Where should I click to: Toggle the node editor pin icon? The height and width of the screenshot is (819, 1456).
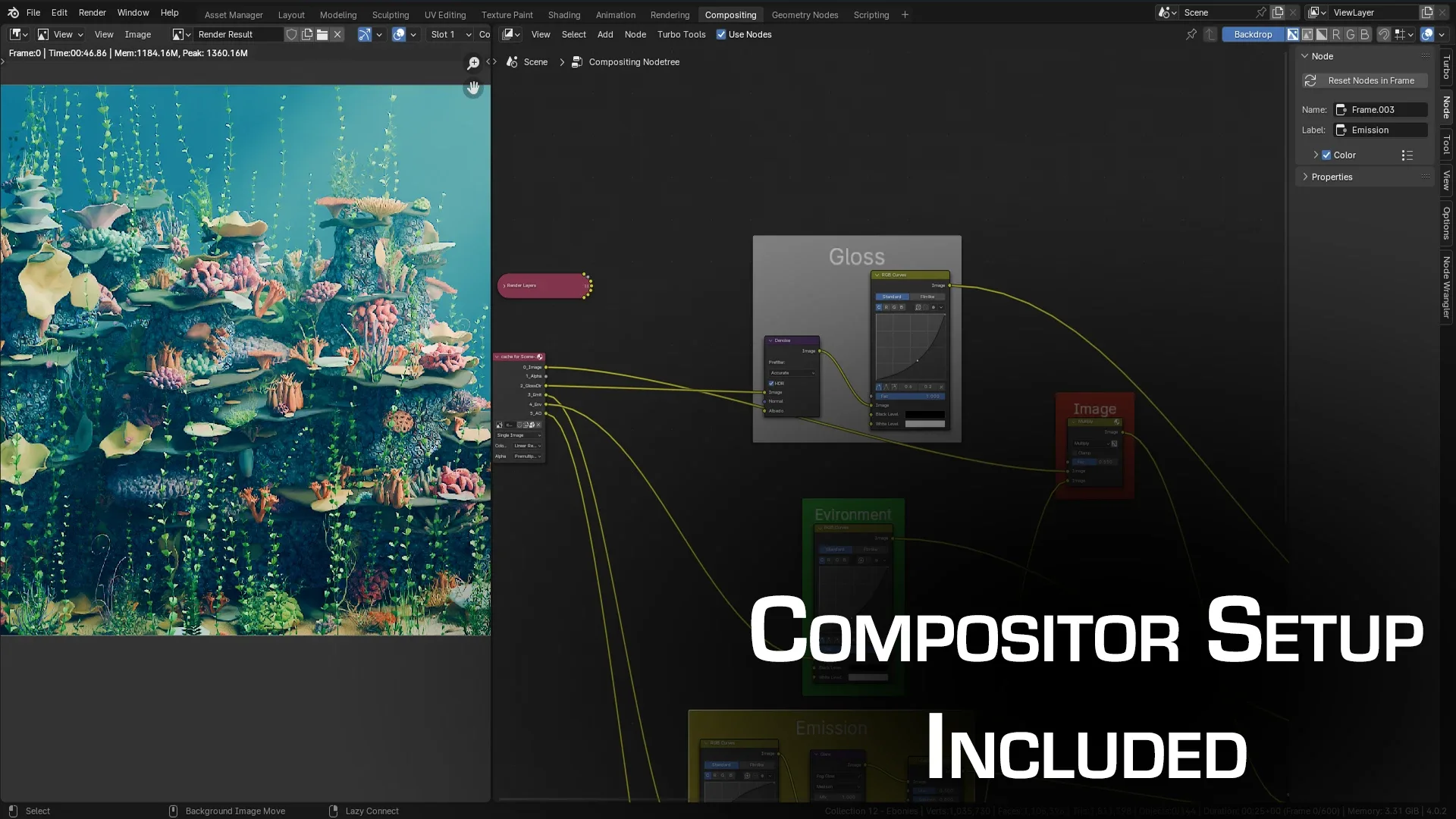(x=1191, y=34)
